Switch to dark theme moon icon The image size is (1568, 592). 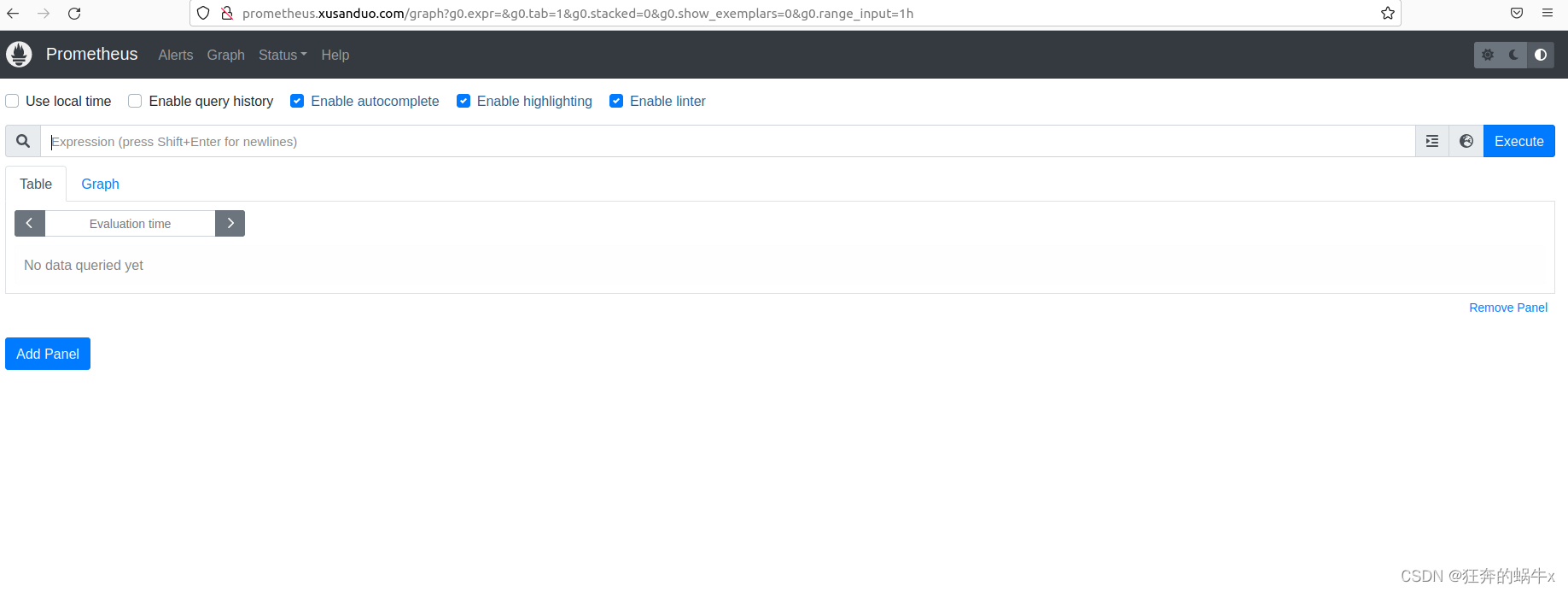[x=1513, y=55]
